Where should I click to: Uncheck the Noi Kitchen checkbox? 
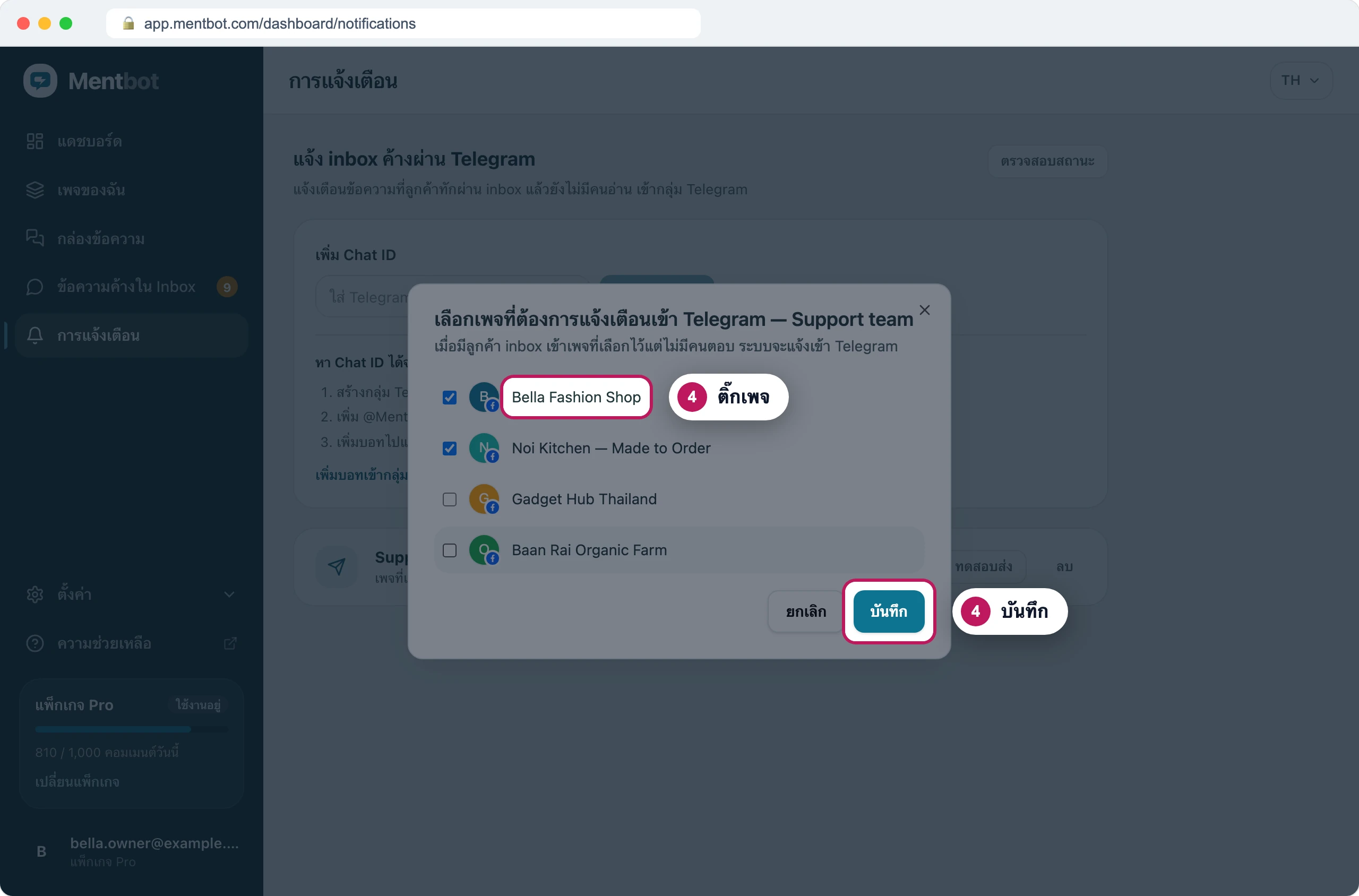[x=450, y=448]
